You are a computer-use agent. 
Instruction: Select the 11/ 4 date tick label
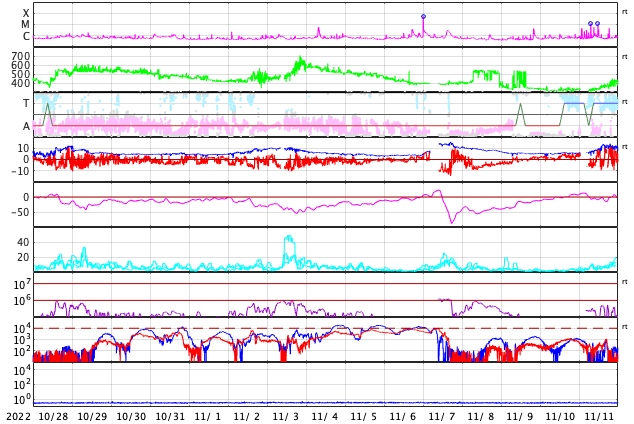click(x=325, y=417)
